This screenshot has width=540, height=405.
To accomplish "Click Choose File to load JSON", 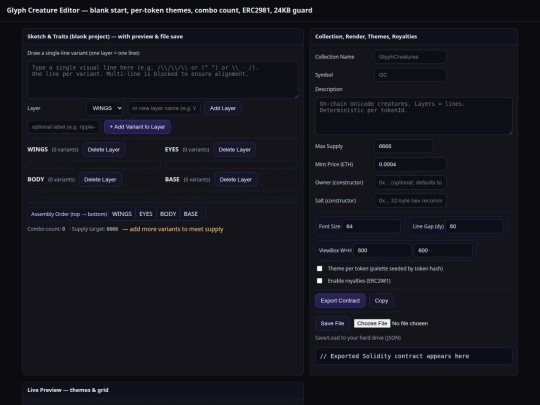I will pyautogui.click(x=372, y=323).
